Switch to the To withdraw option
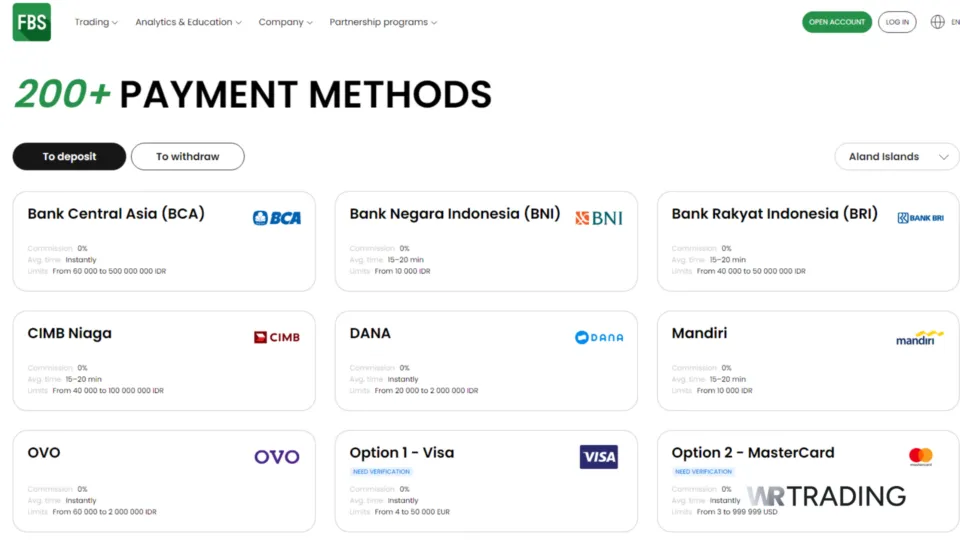The height and width of the screenshot is (540, 960). pos(188,157)
